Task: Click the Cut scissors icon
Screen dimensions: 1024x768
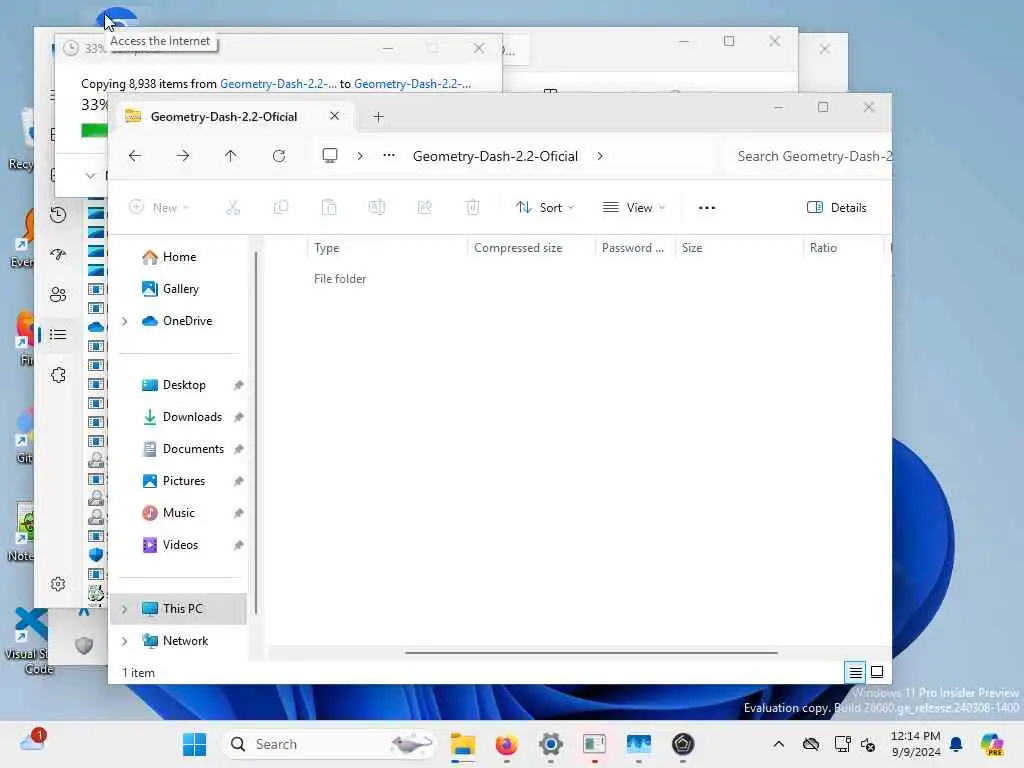Action: (232, 208)
